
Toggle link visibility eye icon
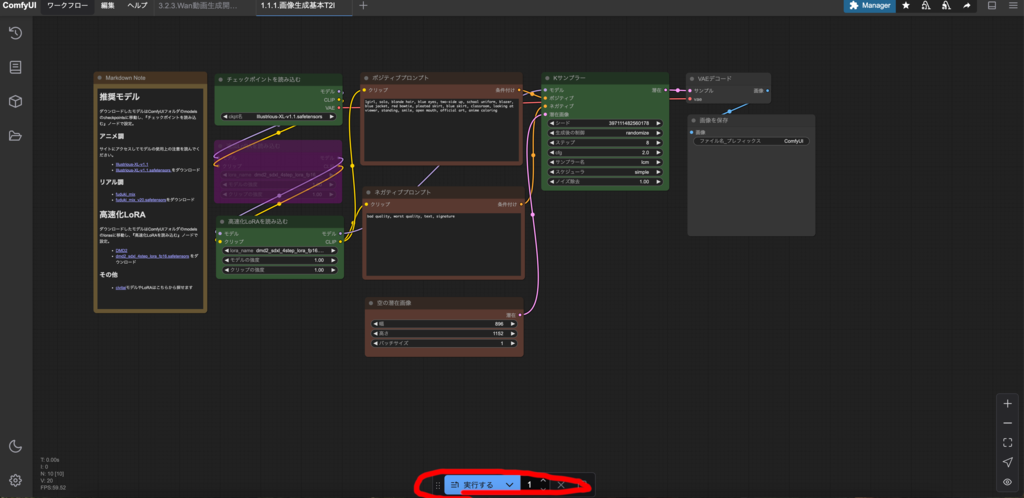click(1008, 482)
